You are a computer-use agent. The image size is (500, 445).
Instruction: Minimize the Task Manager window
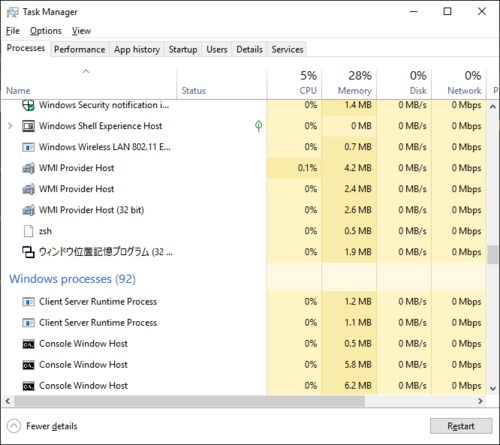pos(414,12)
